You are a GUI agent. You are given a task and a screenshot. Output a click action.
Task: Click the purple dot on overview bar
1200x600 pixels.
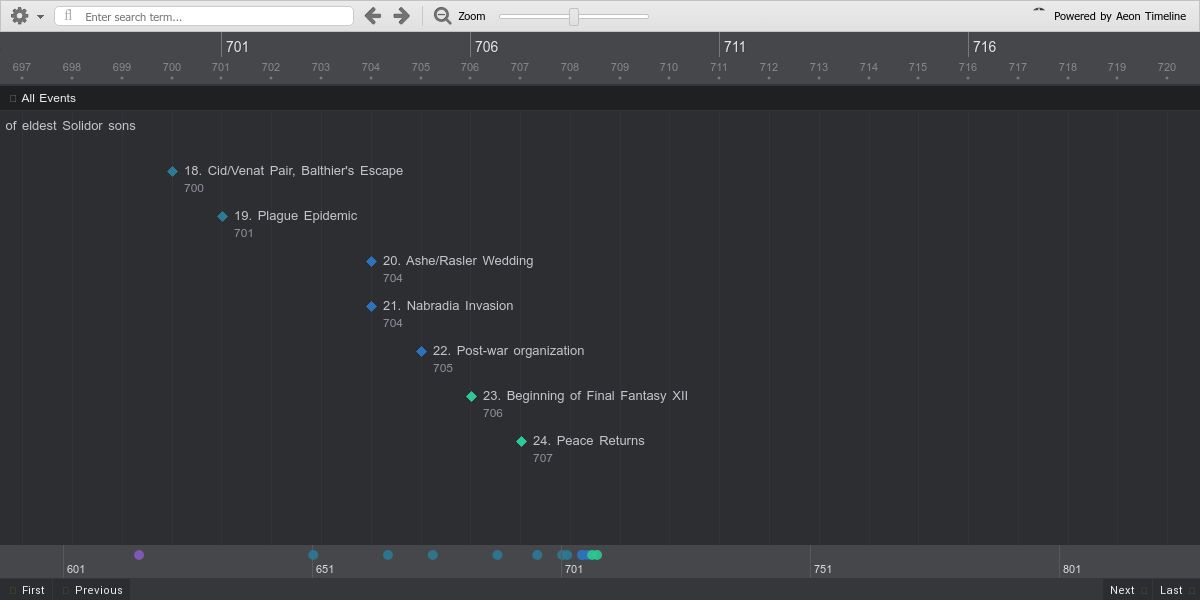[x=139, y=555]
